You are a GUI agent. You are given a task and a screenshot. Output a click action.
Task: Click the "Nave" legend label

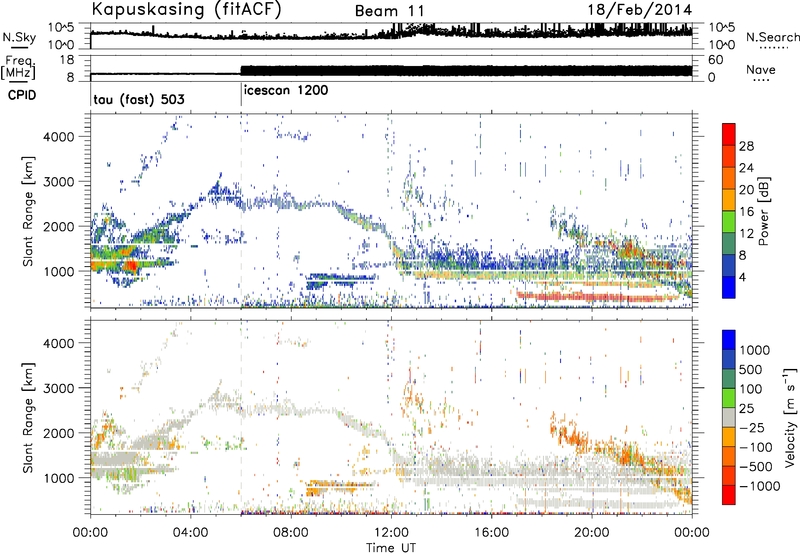click(761, 69)
